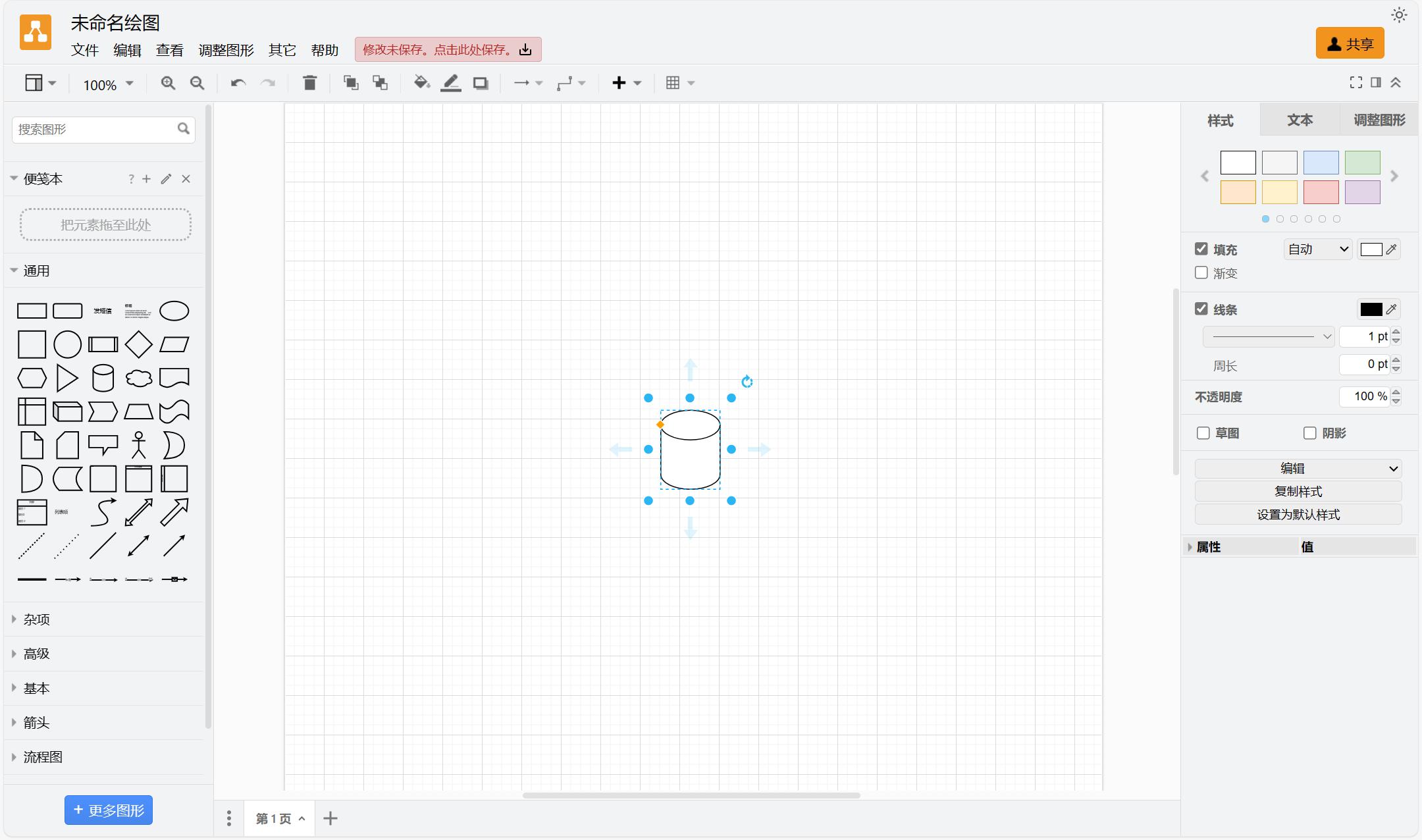The height and width of the screenshot is (840, 1422).
Task: Open the 100% zoom level dropdown
Action: tap(109, 84)
